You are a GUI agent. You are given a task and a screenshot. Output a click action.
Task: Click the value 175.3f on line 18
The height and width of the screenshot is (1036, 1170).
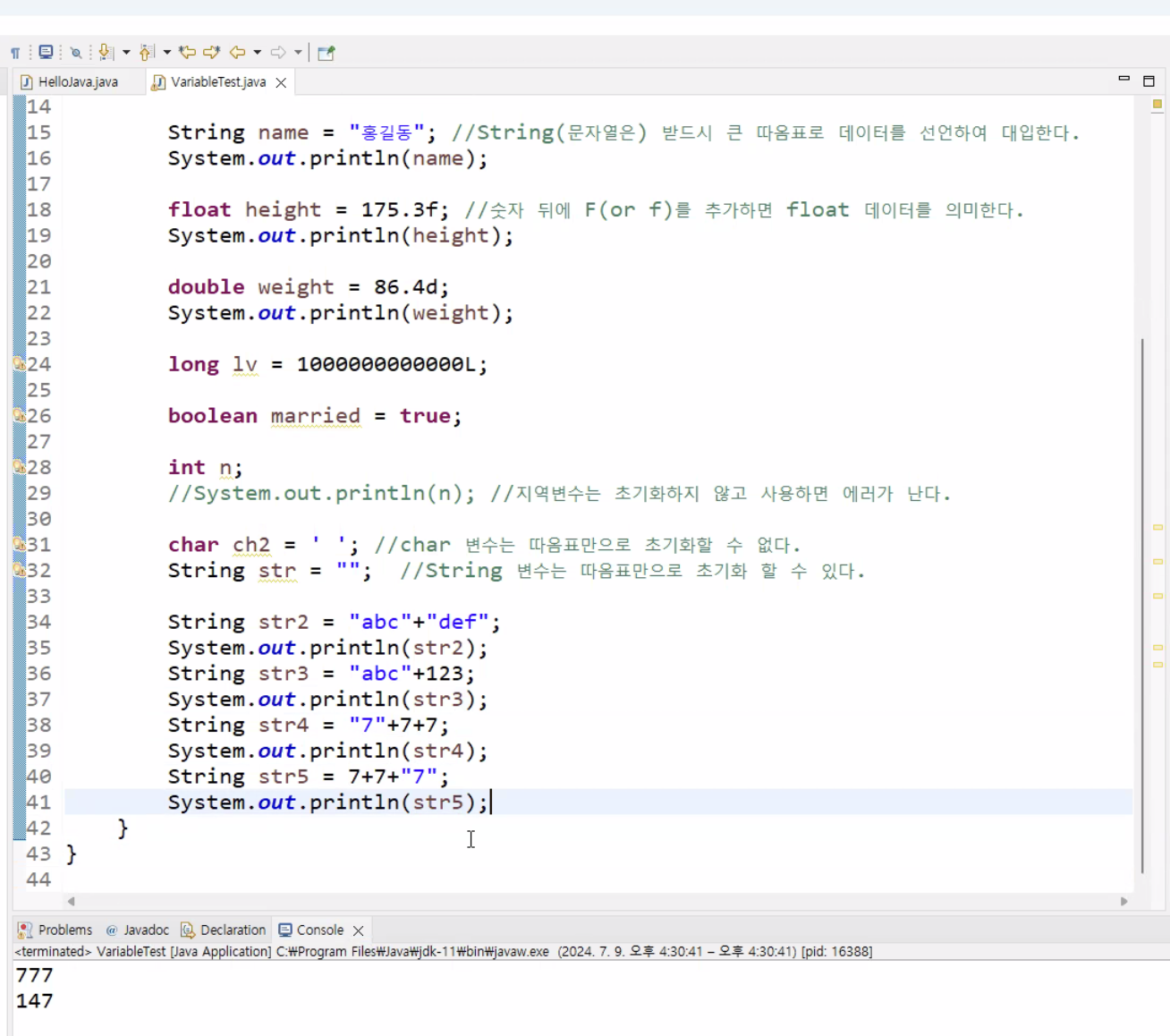[x=400, y=209]
